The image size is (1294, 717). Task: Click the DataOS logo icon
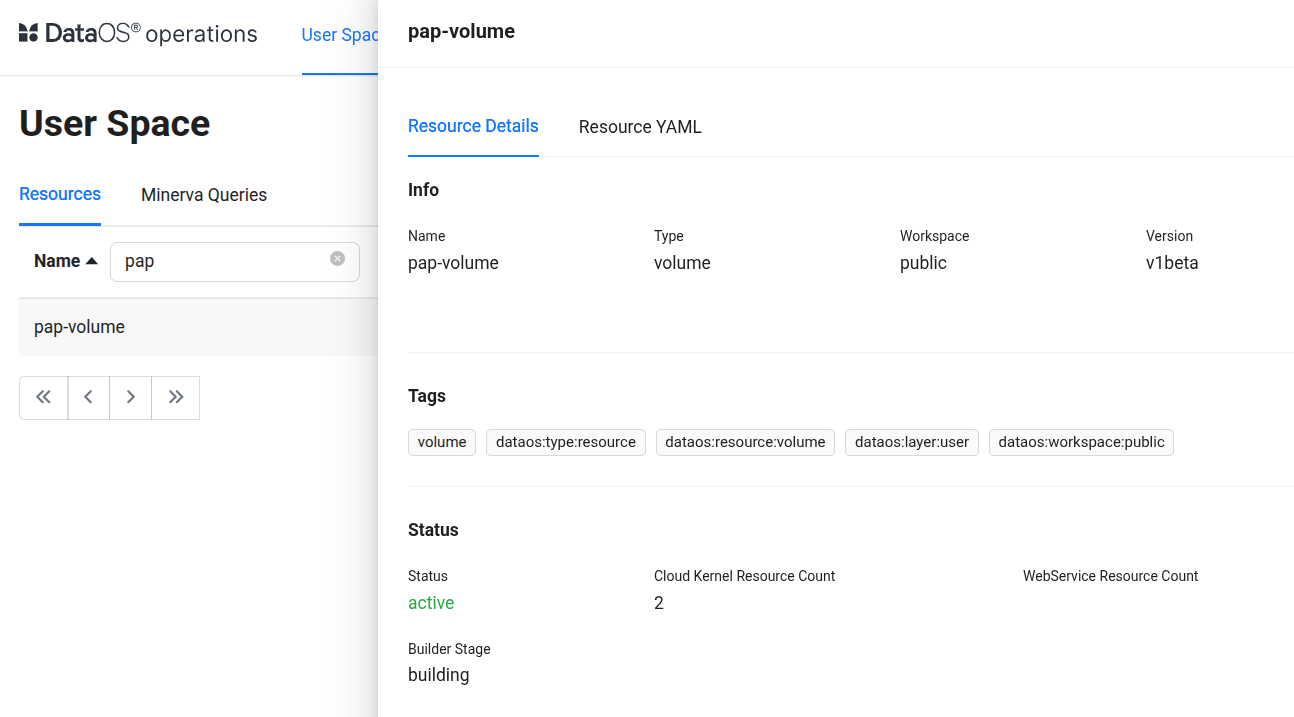[28, 33]
